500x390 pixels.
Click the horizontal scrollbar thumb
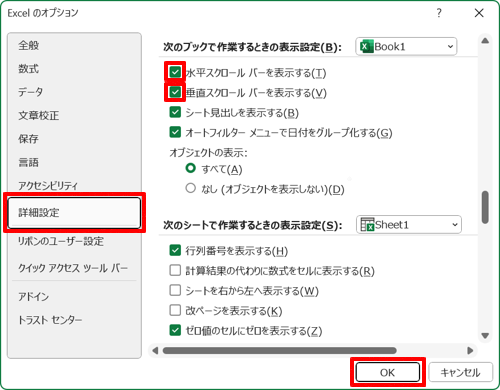point(279,350)
